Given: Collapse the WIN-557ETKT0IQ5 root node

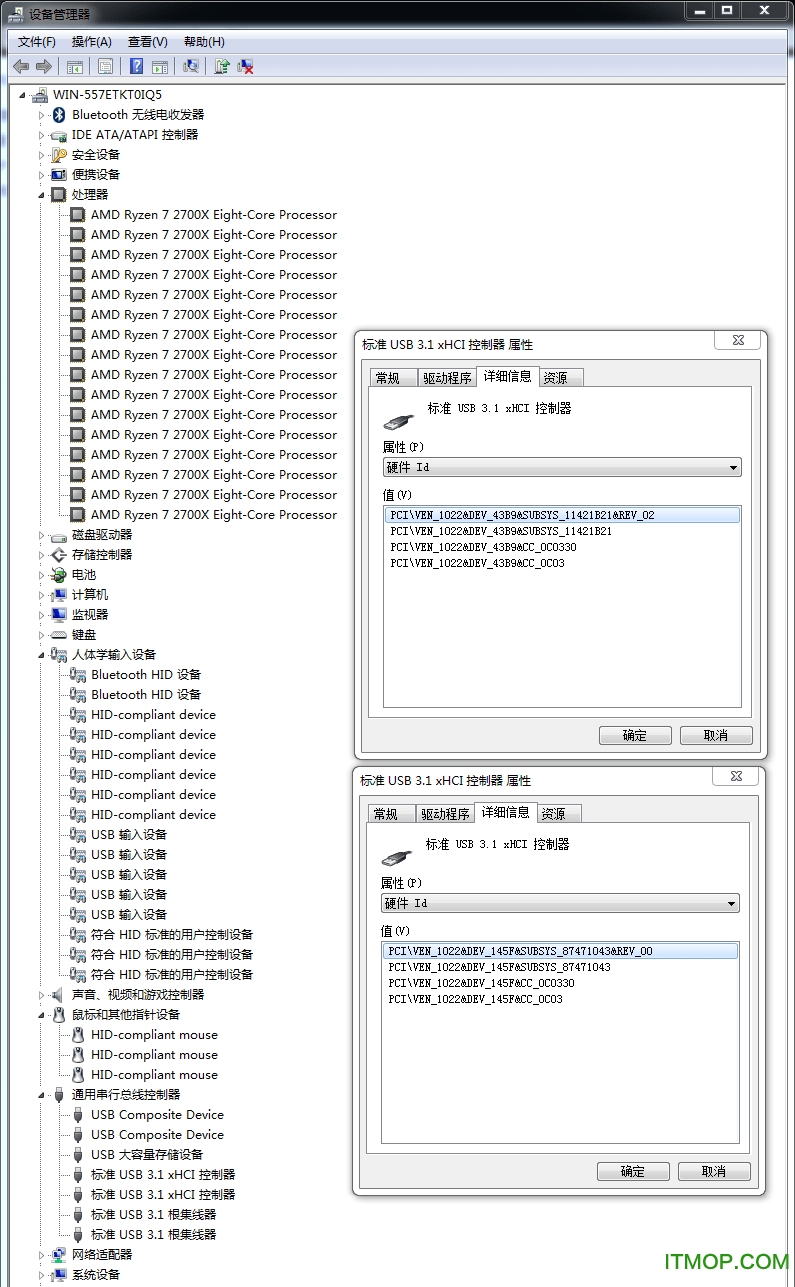Looking at the screenshot, I should click(x=23, y=95).
